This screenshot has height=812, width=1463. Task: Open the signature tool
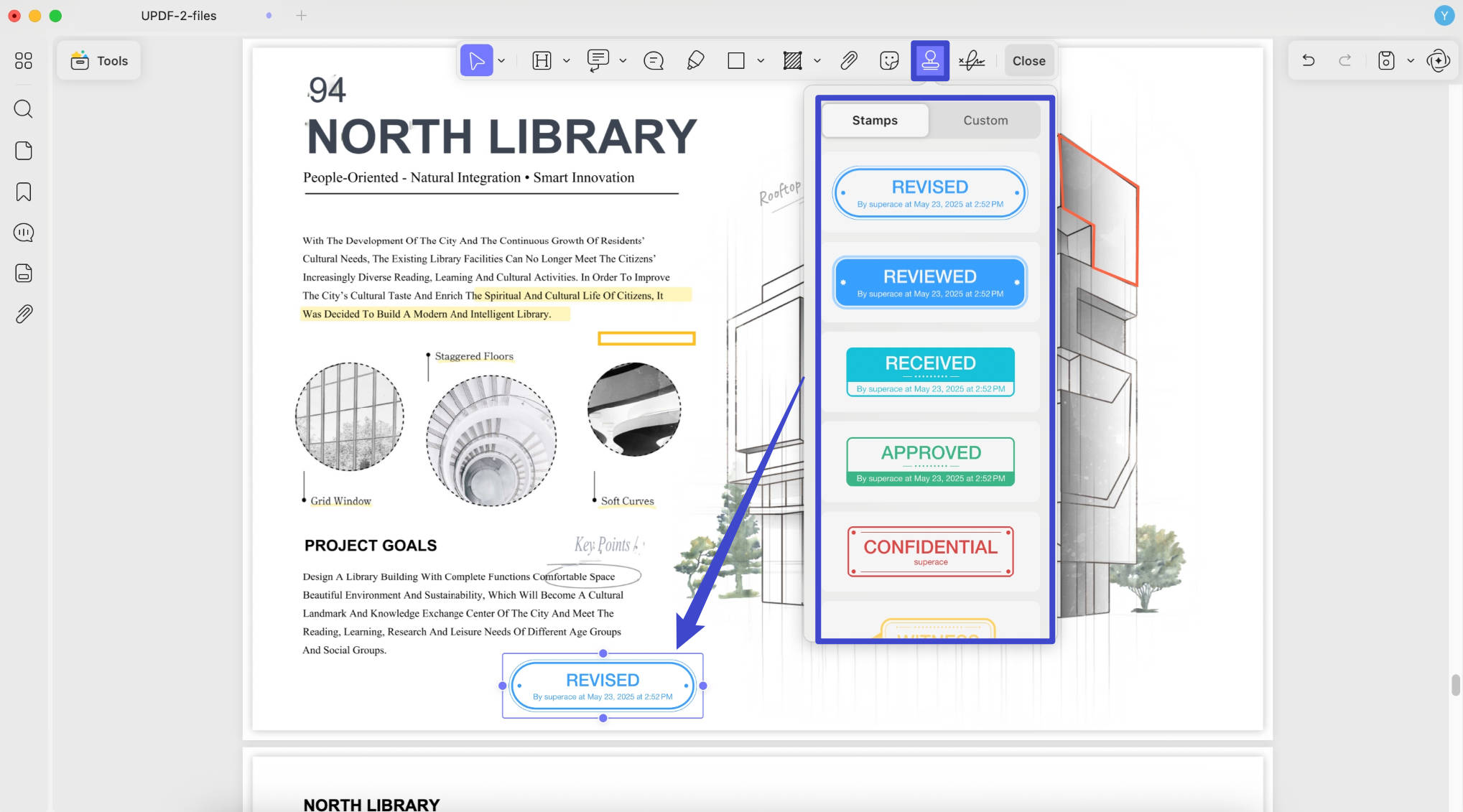[x=972, y=61]
